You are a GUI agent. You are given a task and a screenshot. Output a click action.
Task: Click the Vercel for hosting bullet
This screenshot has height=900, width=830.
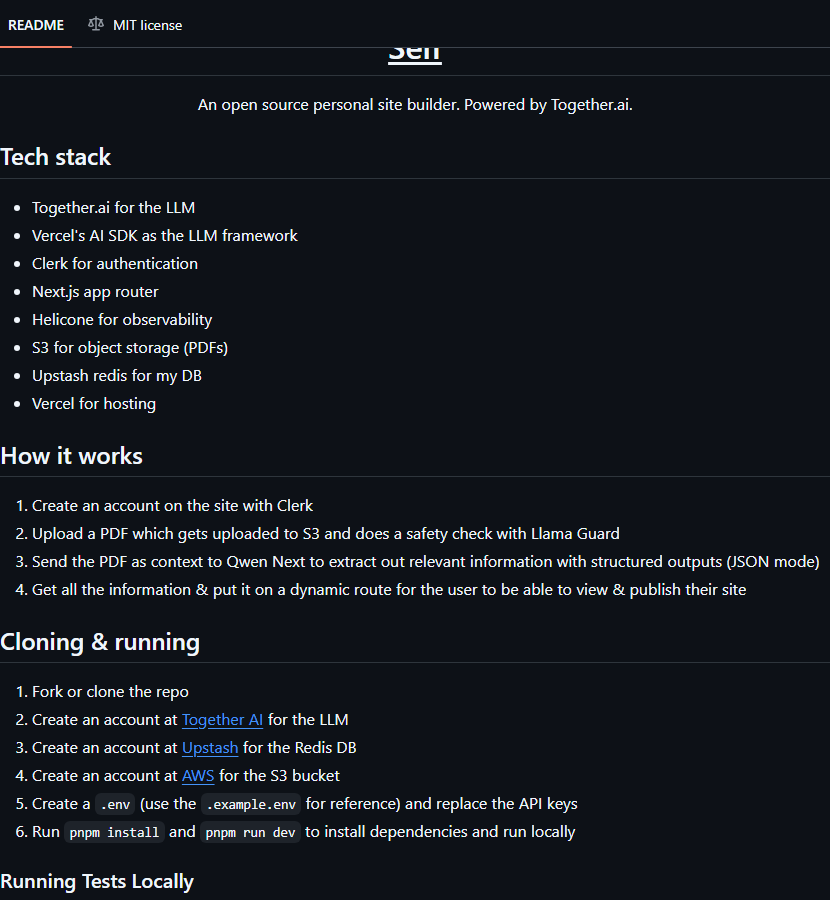click(x=94, y=404)
